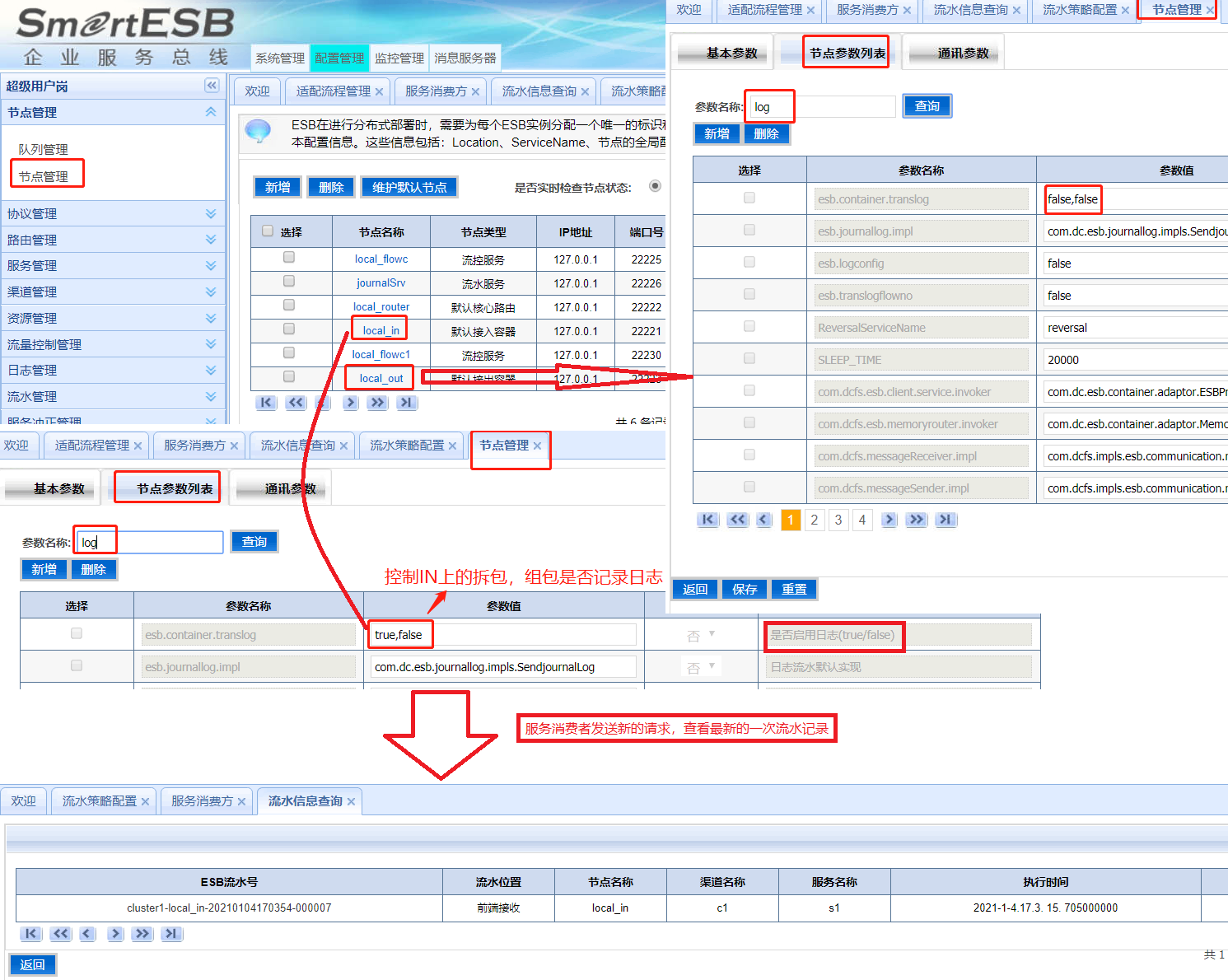The height and width of the screenshot is (980, 1228).
Task: Click fast-forward pages icon in node list pager
Action: [377, 403]
